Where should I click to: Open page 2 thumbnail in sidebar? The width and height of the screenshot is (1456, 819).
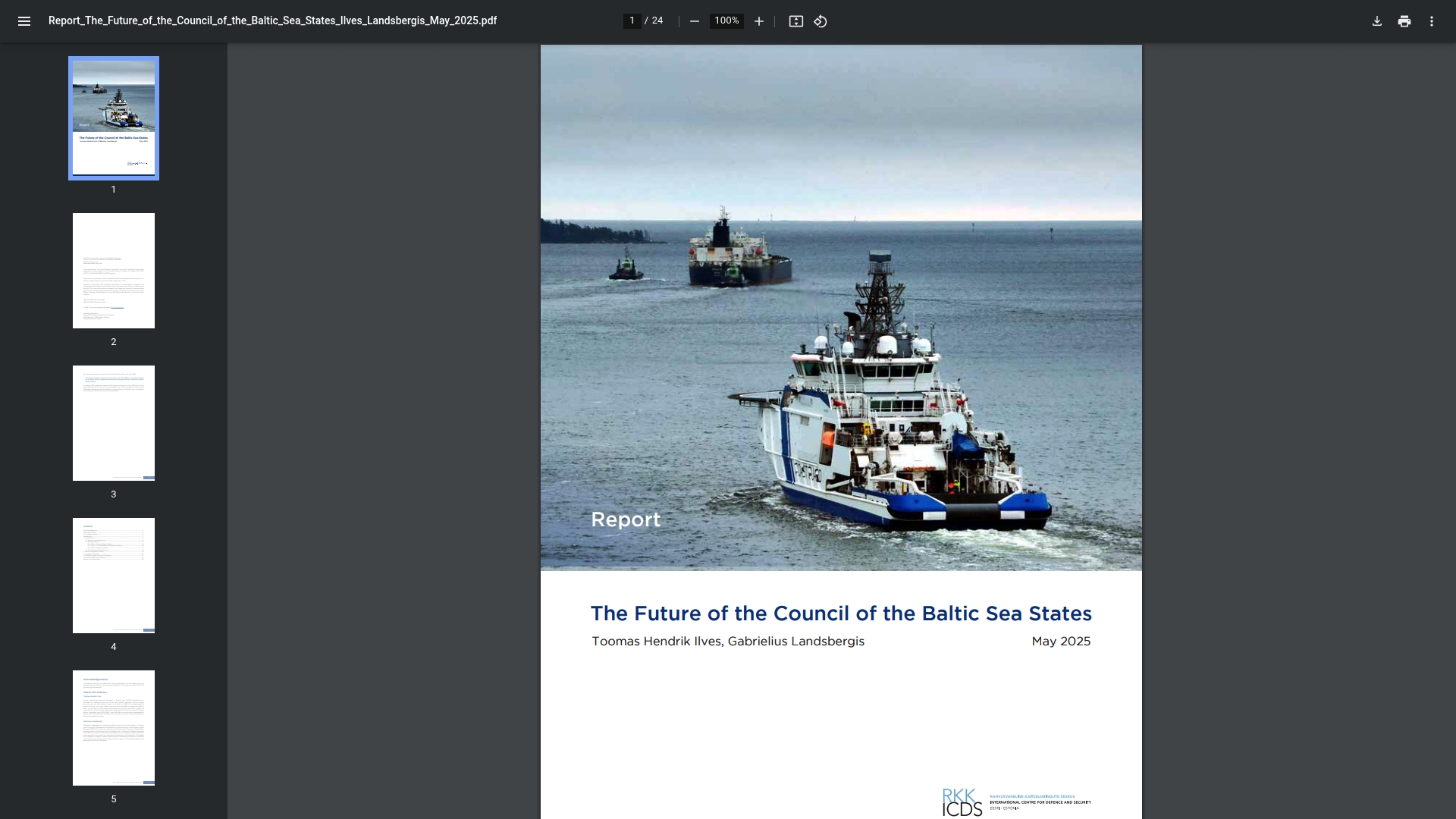114,271
